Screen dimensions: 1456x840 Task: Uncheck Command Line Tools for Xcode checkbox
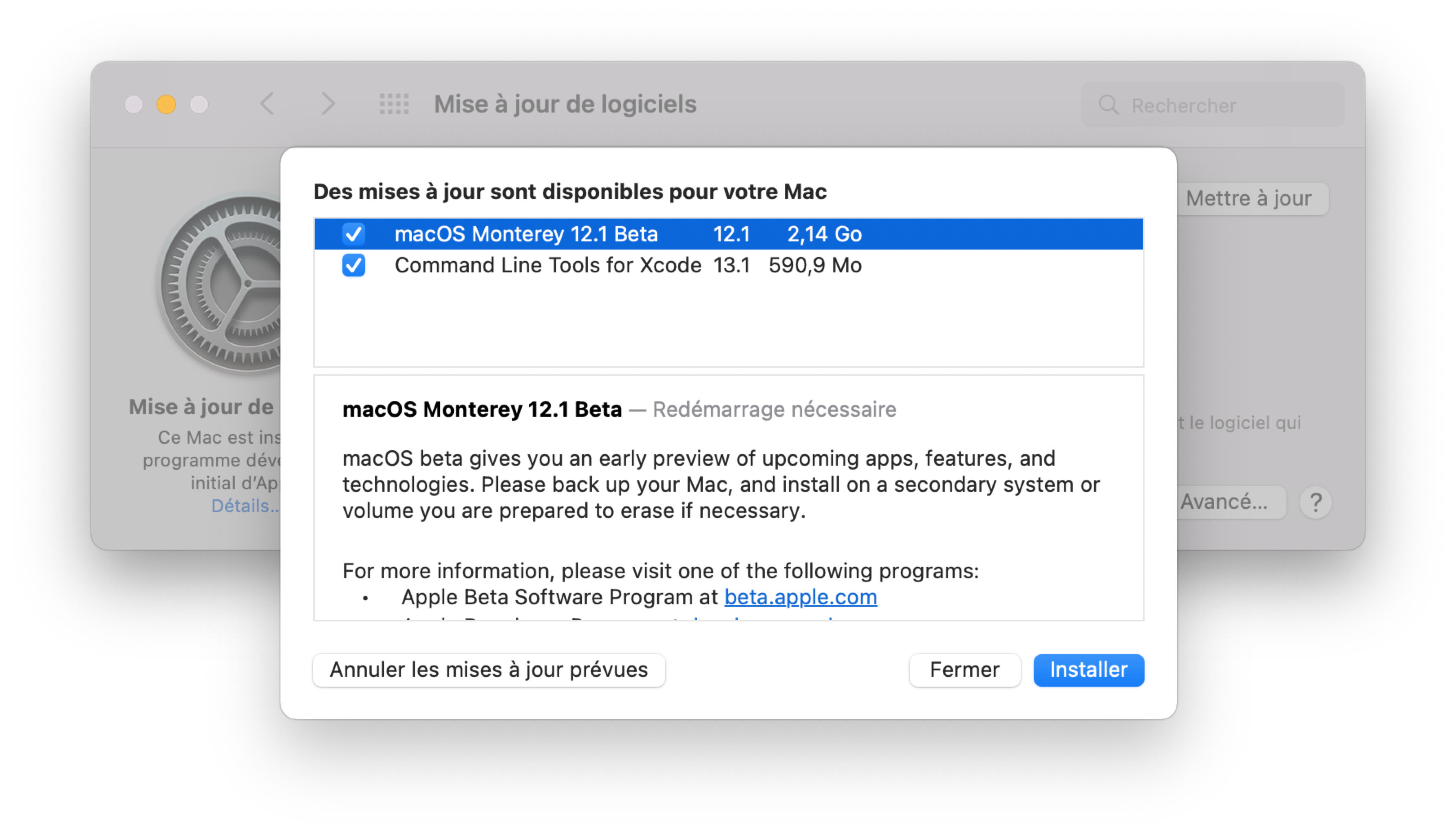(353, 265)
